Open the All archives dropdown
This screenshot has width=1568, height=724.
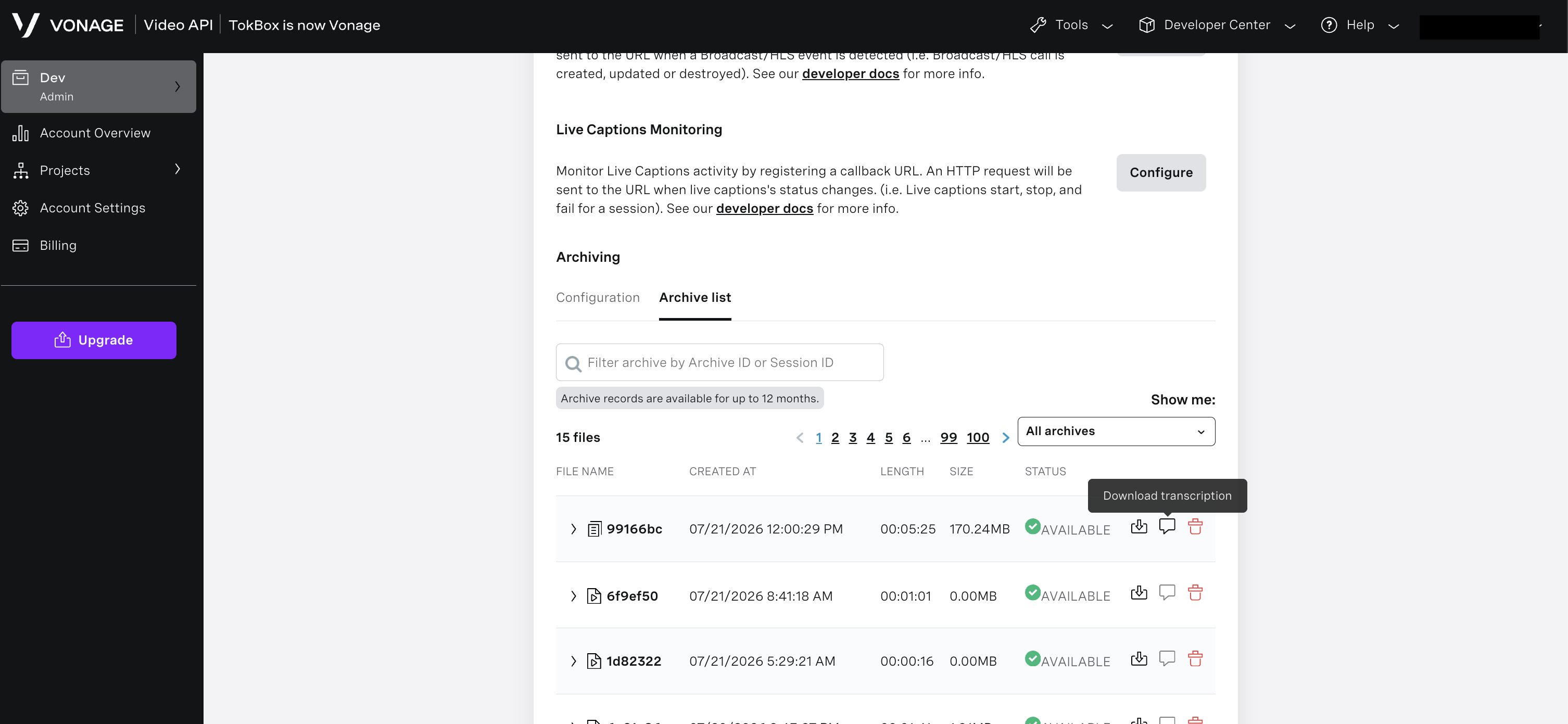1116,431
